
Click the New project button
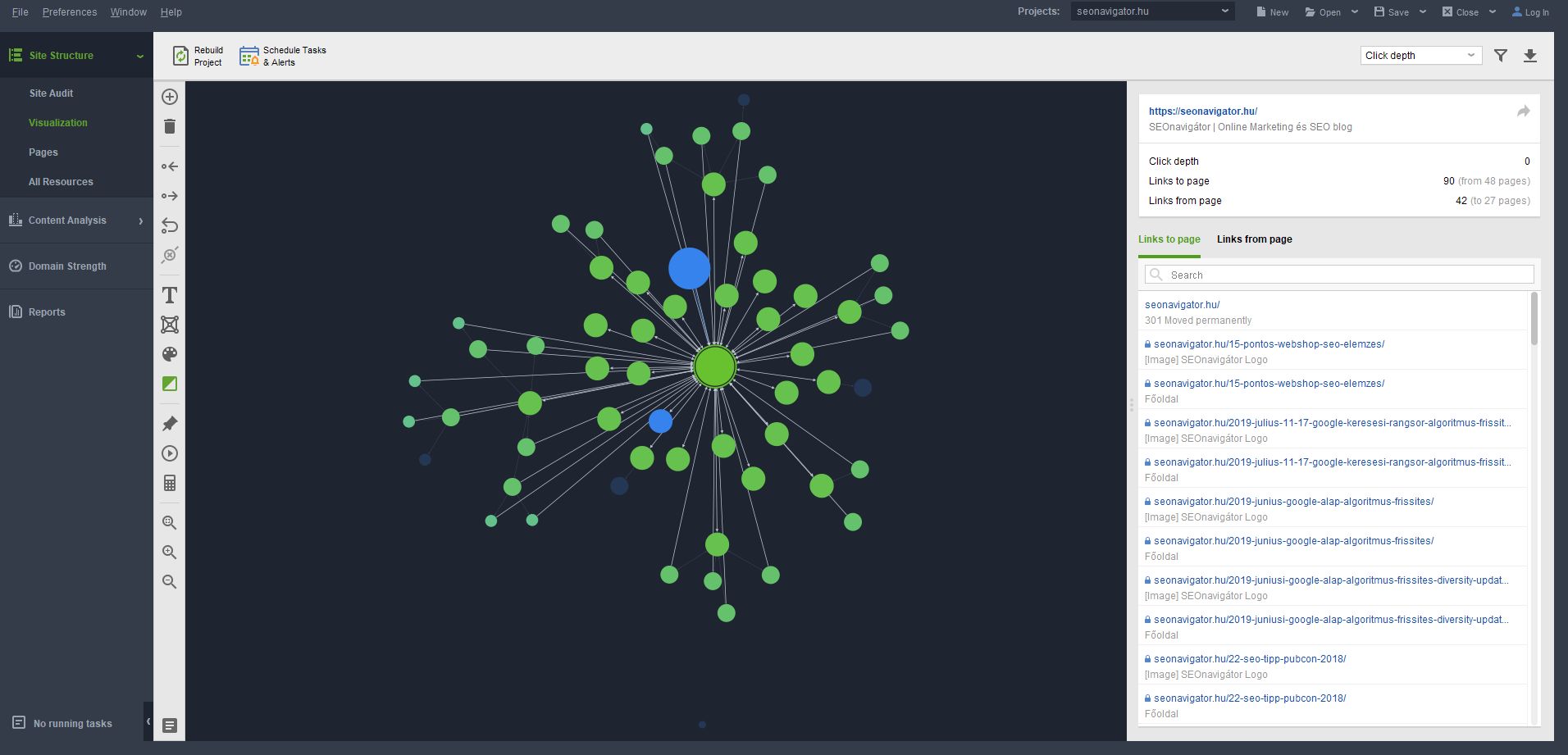[x=1273, y=12]
